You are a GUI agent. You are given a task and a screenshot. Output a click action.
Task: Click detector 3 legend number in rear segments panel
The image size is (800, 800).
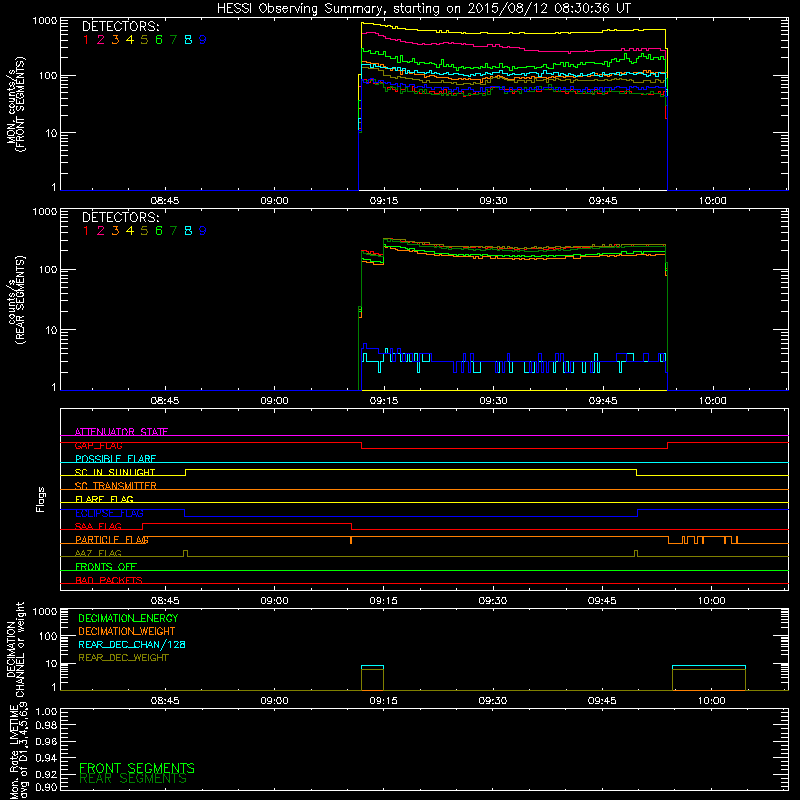point(115,231)
